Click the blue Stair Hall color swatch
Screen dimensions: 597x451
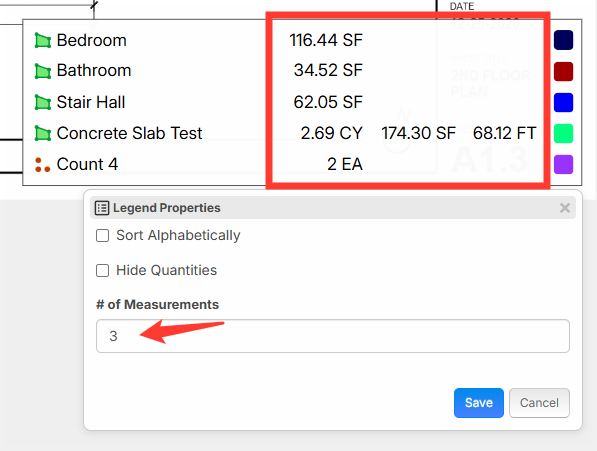click(563, 102)
